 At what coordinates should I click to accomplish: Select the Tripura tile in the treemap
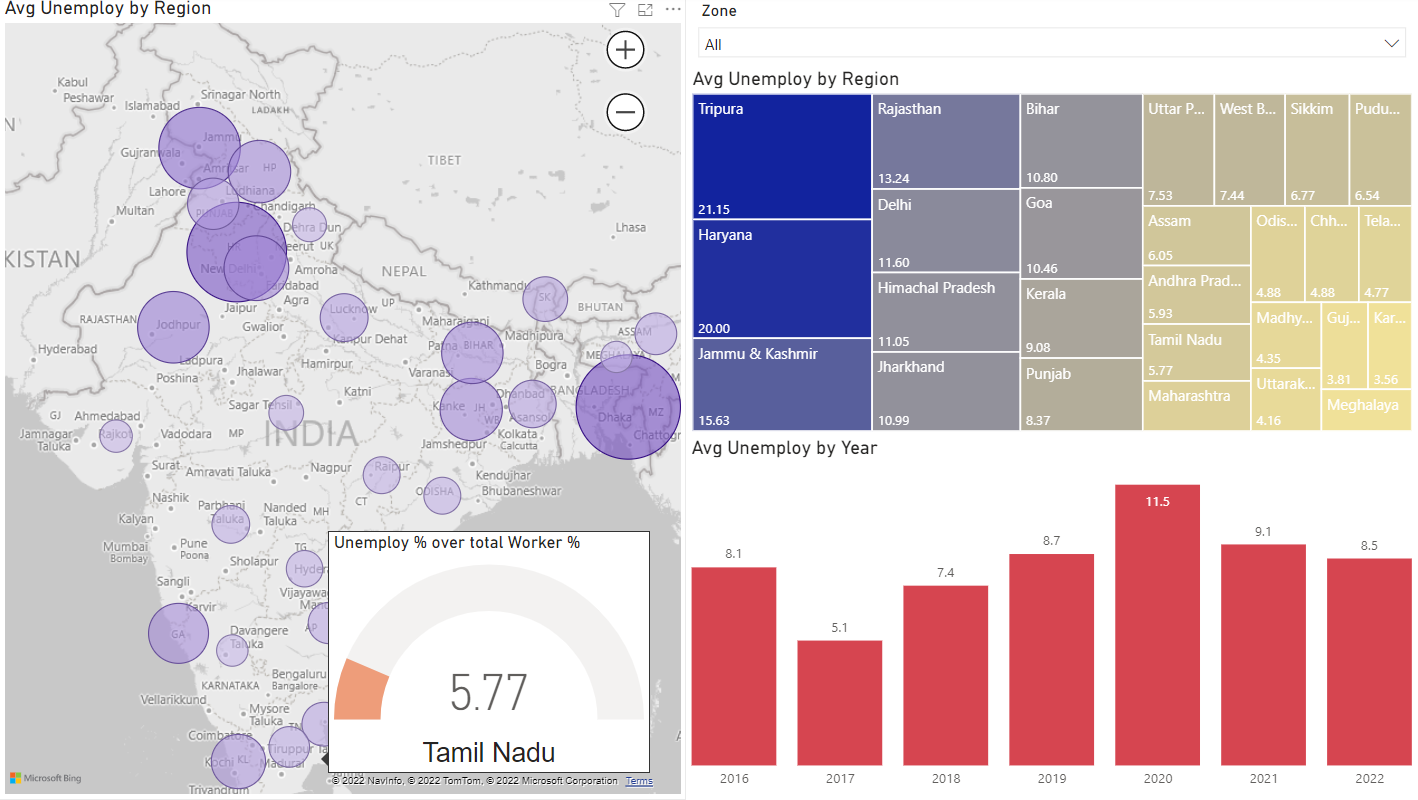pos(780,155)
